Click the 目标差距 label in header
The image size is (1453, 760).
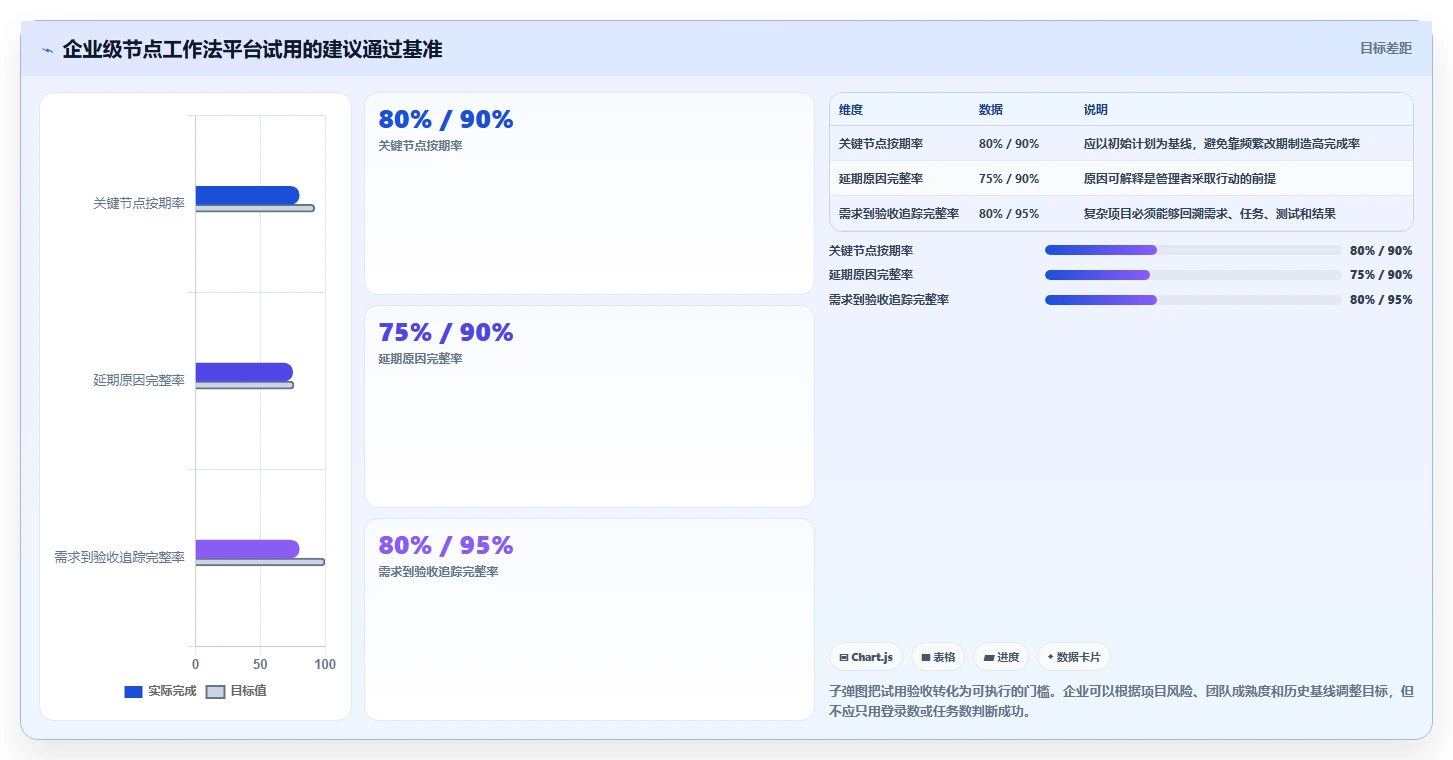1386,48
